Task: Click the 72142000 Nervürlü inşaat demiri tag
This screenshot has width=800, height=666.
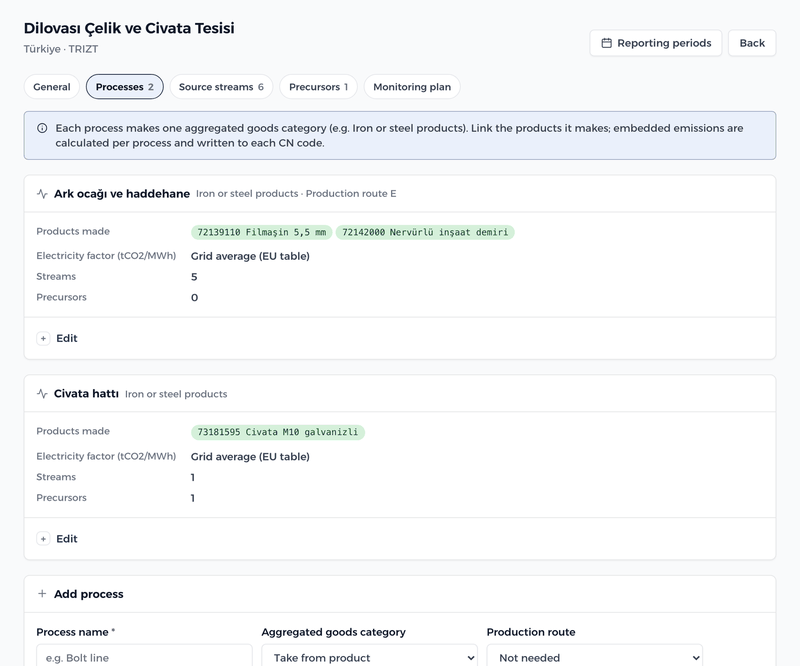Action: coord(425,232)
